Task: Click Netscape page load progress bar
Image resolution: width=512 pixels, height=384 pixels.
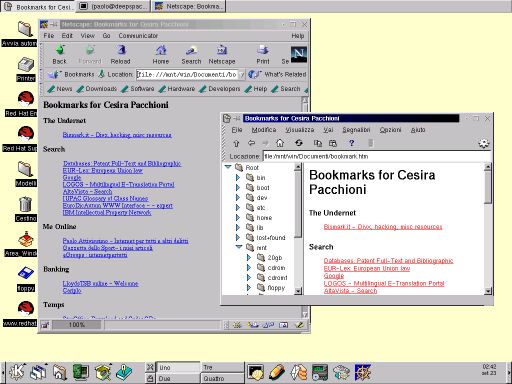Action: 77,325
